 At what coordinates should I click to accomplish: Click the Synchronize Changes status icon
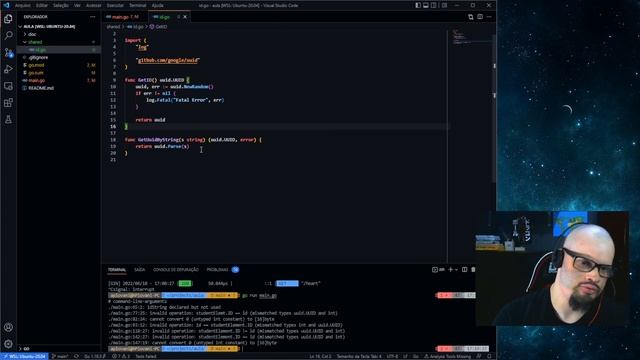tap(76, 356)
